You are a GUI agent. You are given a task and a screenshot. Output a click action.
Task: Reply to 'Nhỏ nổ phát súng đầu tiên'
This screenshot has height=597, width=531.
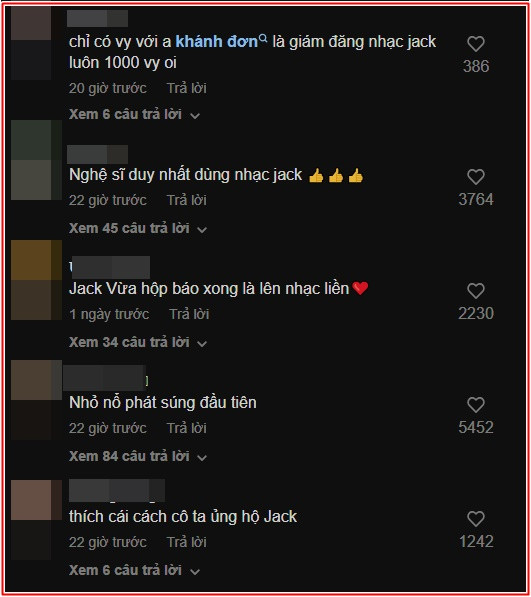(187, 428)
